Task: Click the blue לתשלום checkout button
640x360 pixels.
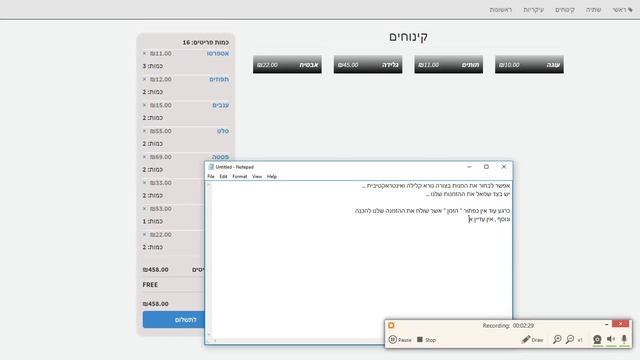Action: coord(174,320)
